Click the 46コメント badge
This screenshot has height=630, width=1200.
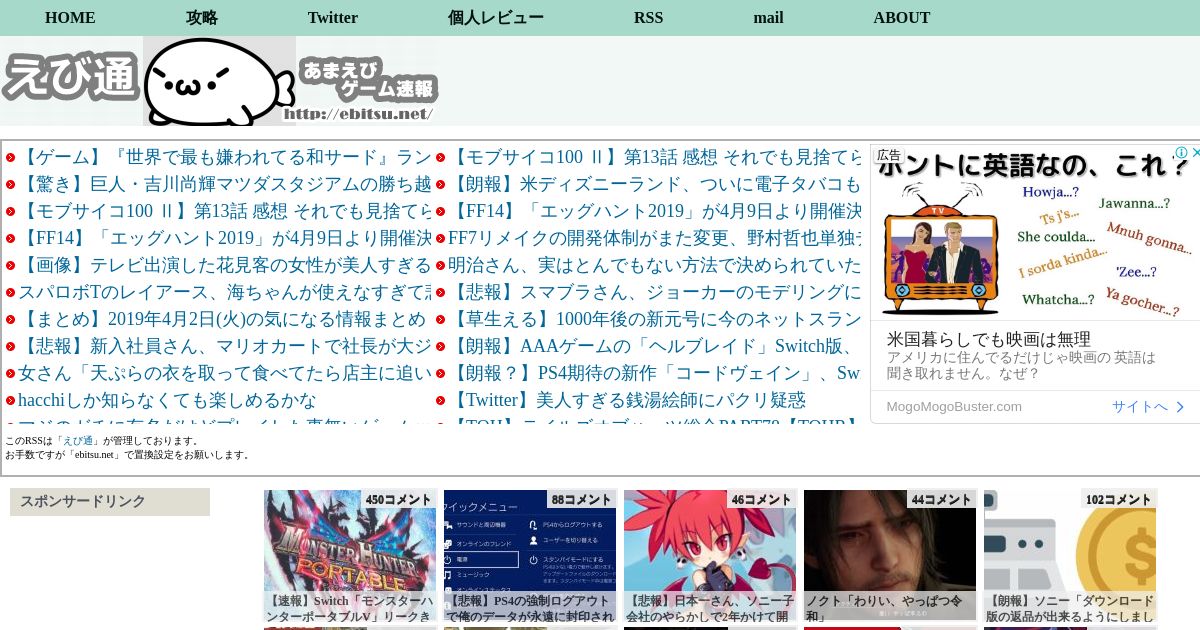(762, 499)
